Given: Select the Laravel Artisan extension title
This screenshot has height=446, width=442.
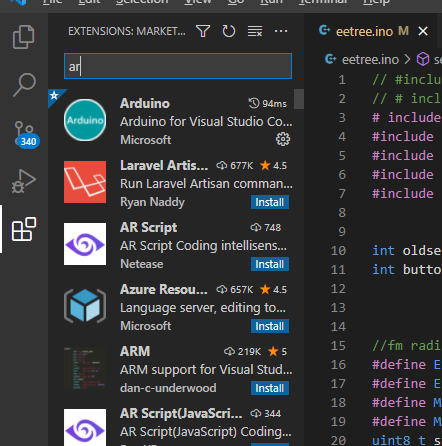Looking at the screenshot, I should click(164, 165).
